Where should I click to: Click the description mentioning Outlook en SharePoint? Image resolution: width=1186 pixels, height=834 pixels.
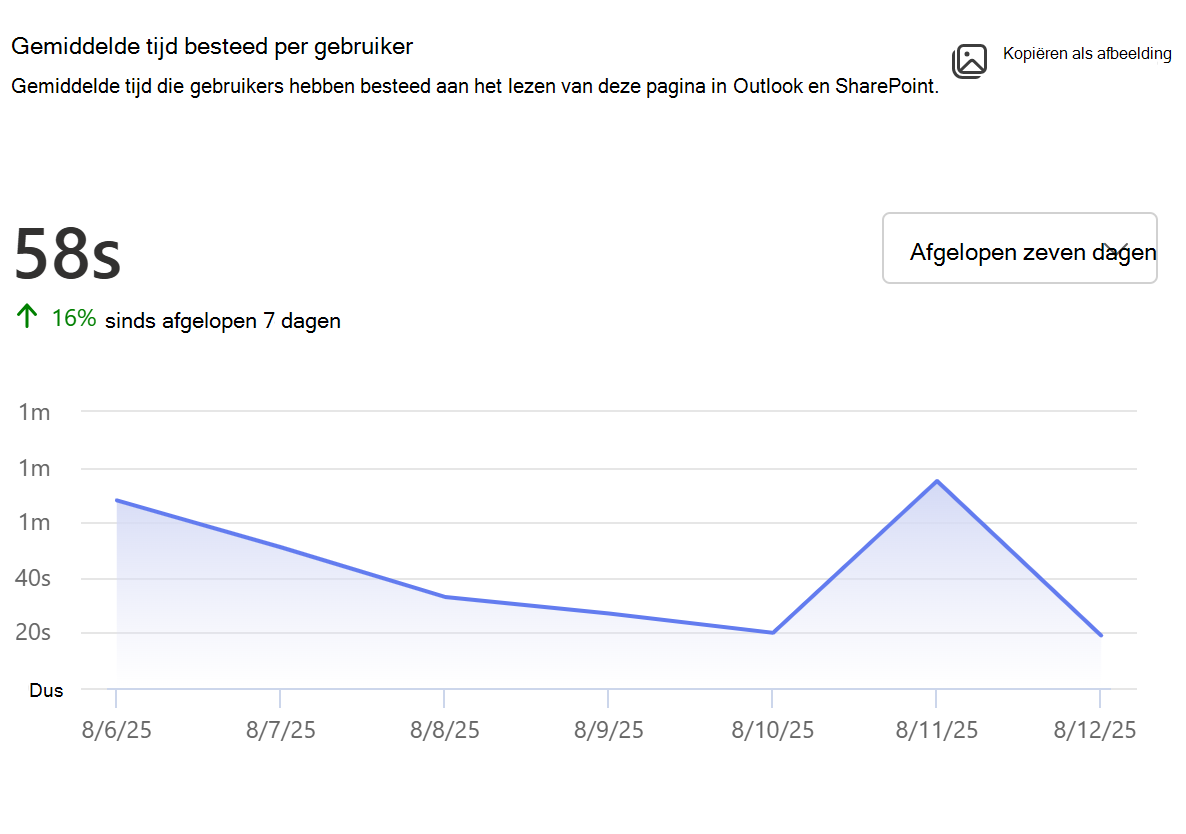pyautogui.click(x=475, y=86)
